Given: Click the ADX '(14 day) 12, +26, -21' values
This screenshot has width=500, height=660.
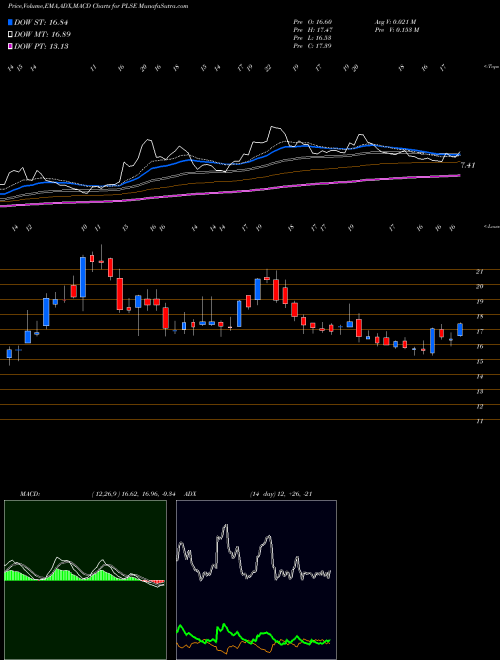Looking at the screenshot, I should point(281,494).
